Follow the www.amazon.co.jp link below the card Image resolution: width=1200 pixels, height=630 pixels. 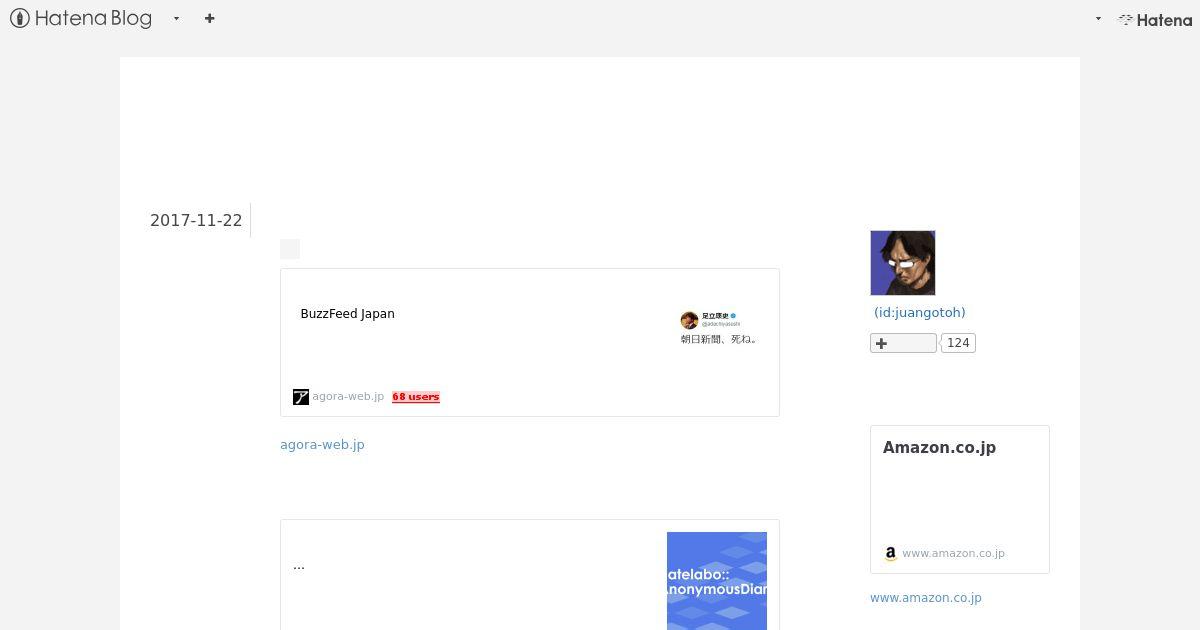[x=926, y=598]
